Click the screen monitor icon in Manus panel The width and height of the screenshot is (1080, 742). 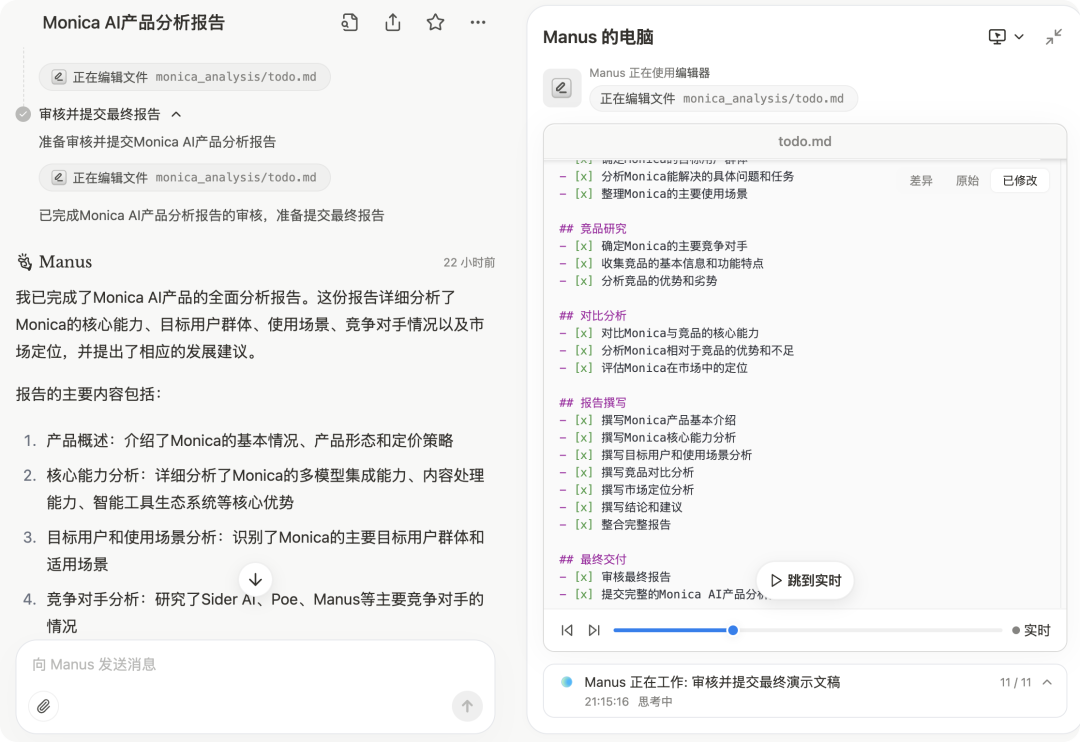pos(997,37)
